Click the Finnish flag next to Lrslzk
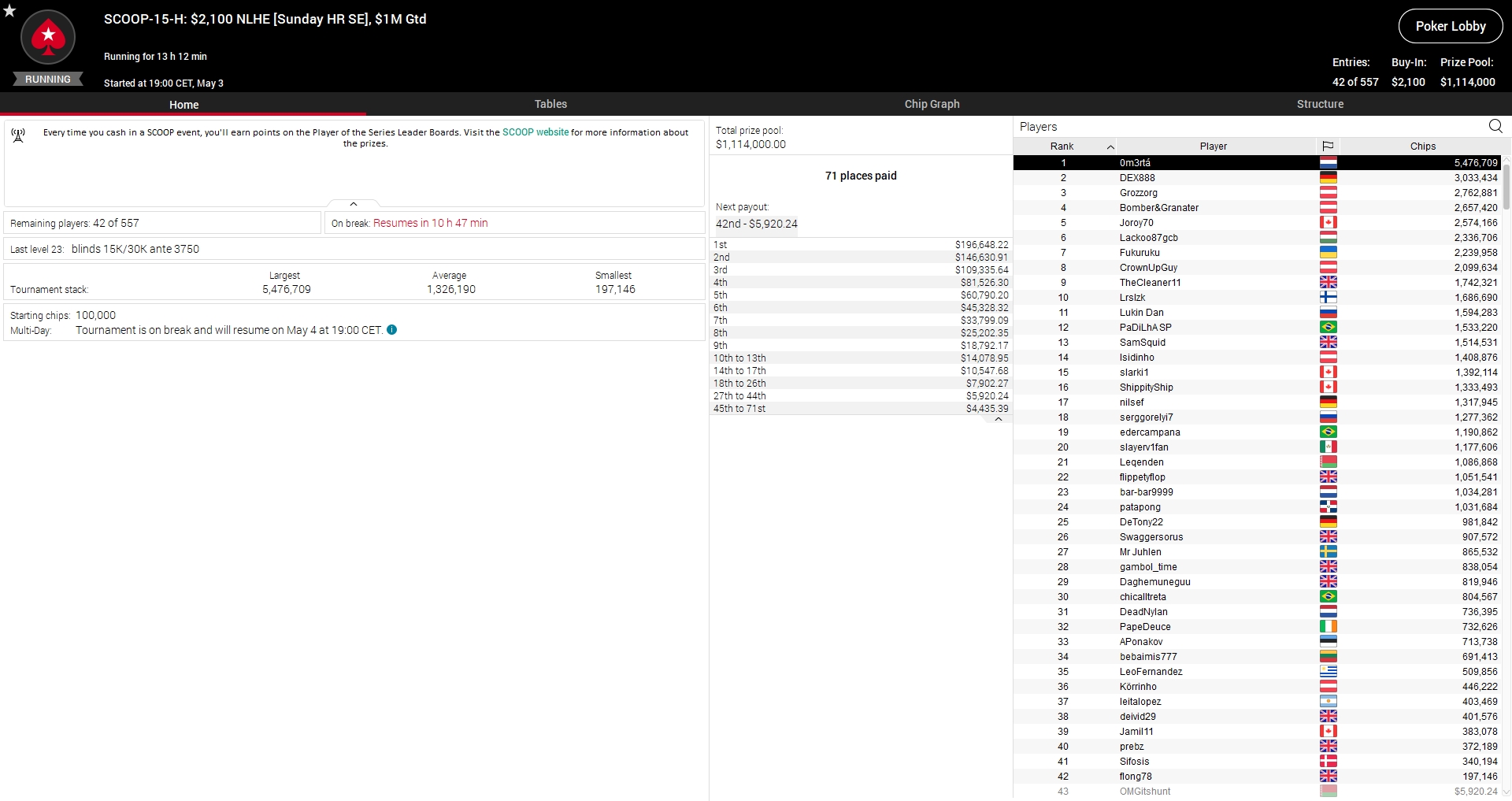The image size is (1512, 801). pyautogui.click(x=1329, y=298)
